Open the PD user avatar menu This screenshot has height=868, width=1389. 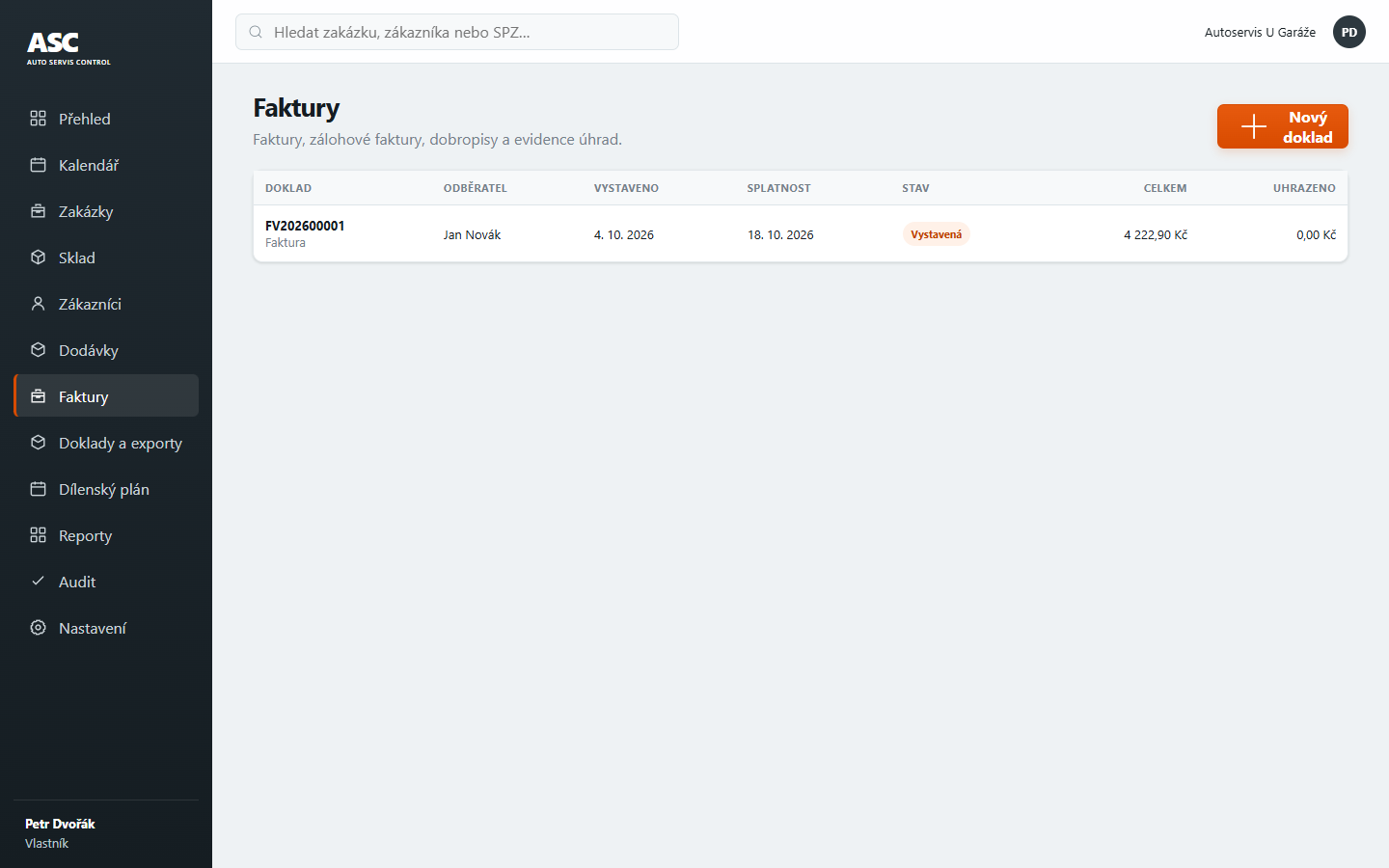(1348, 32)
